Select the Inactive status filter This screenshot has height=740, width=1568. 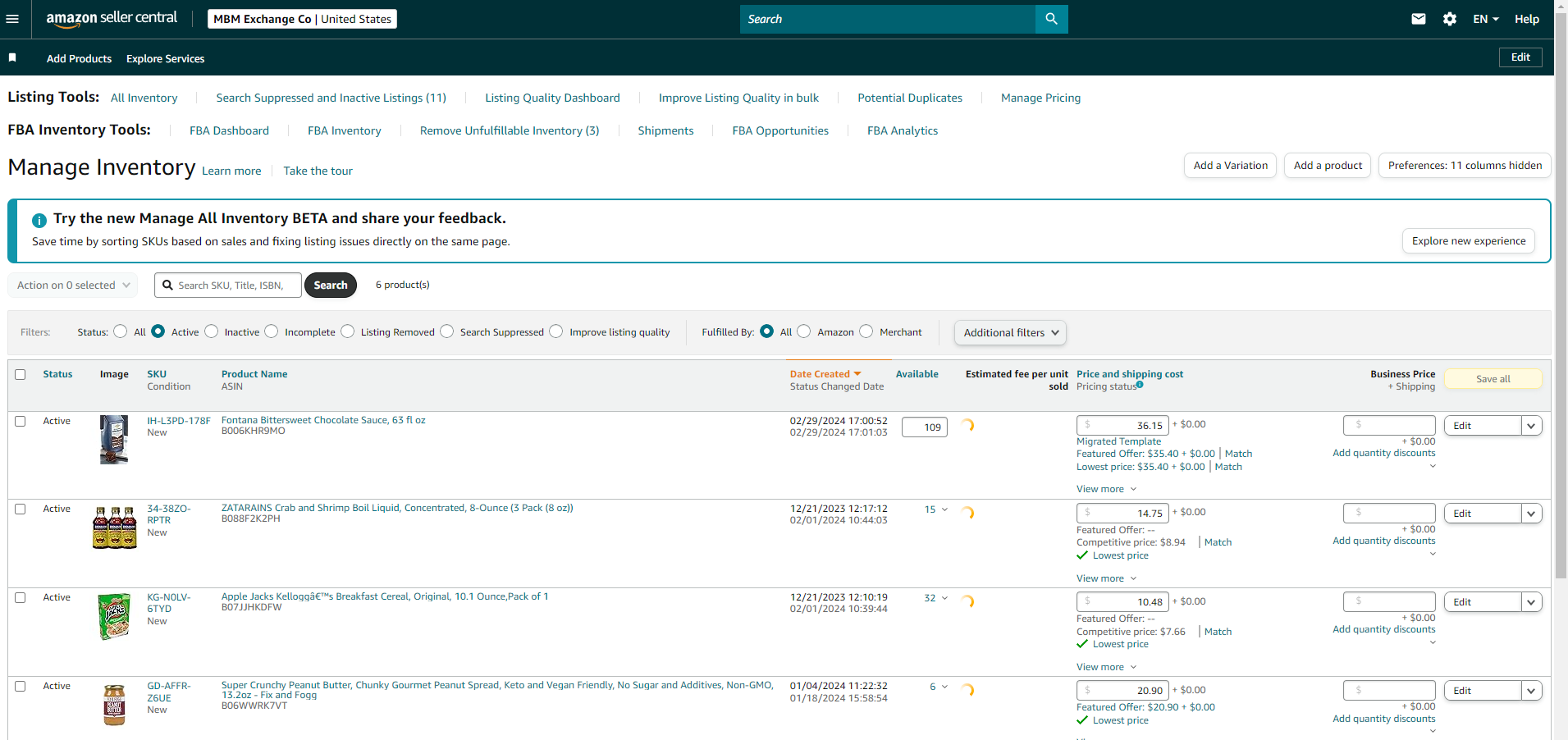click(212, 331)
